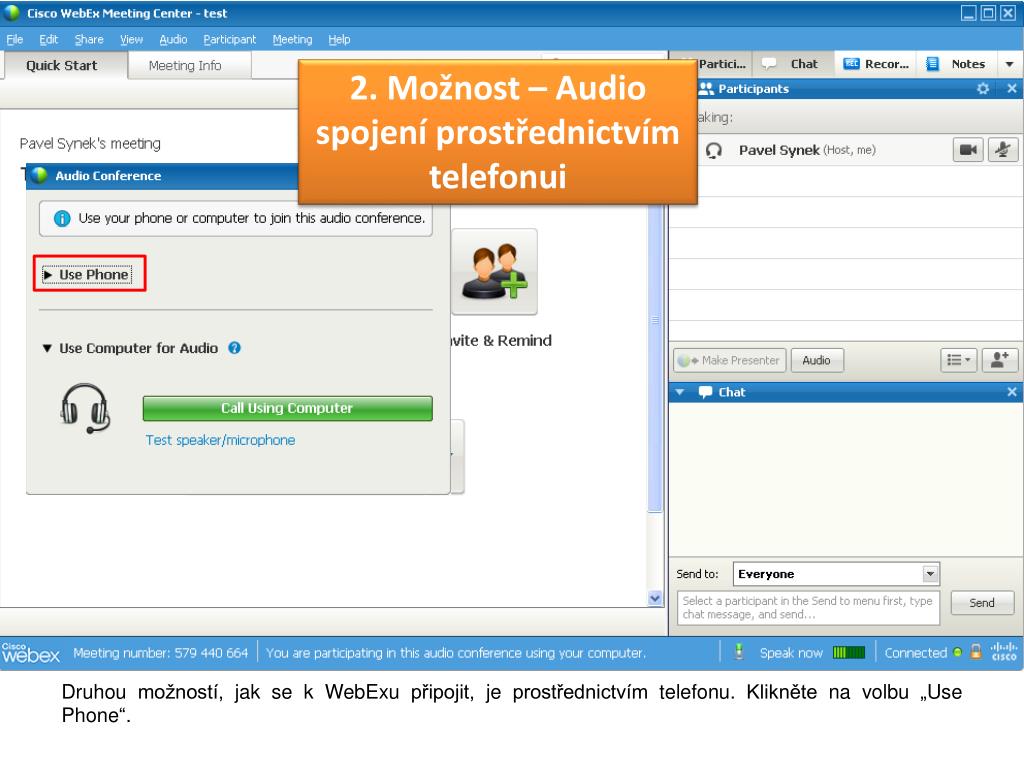Click the Make Presenter button

pyautogui.click(x=729, y=360)
